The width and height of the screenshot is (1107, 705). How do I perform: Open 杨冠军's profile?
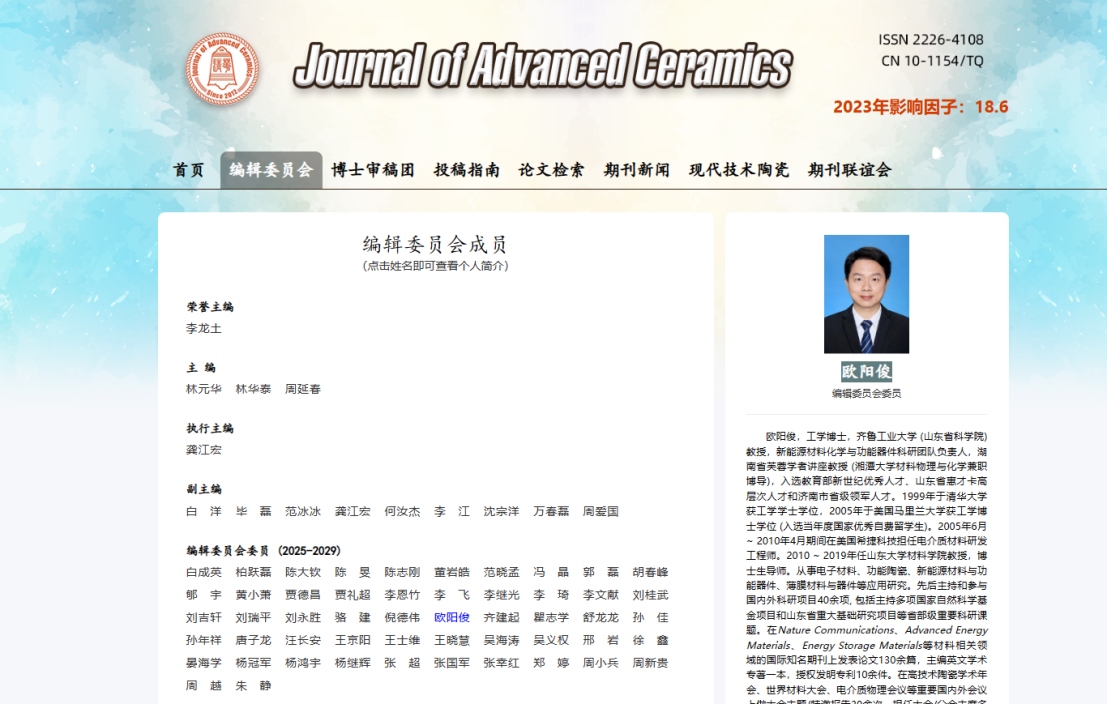pos(253,663)
